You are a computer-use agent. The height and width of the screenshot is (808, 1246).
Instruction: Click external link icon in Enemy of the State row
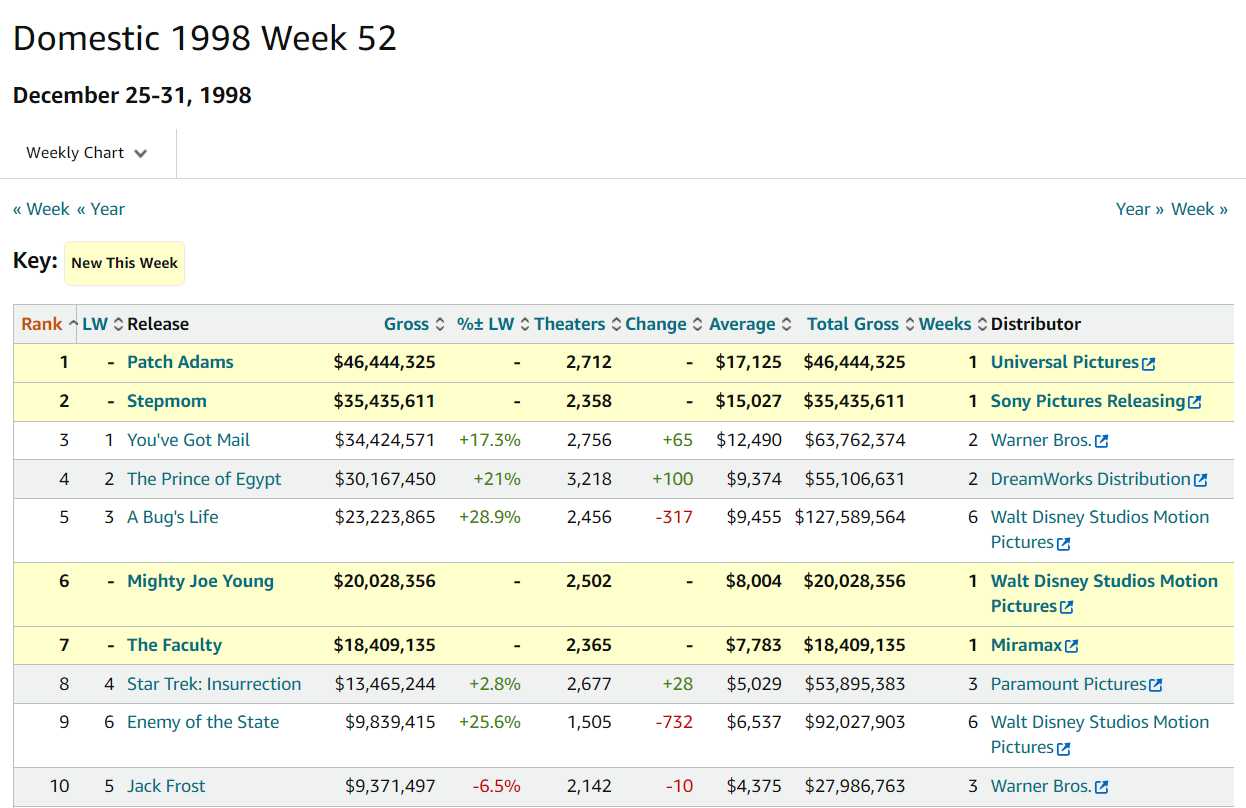click(x=1064, y=749)
